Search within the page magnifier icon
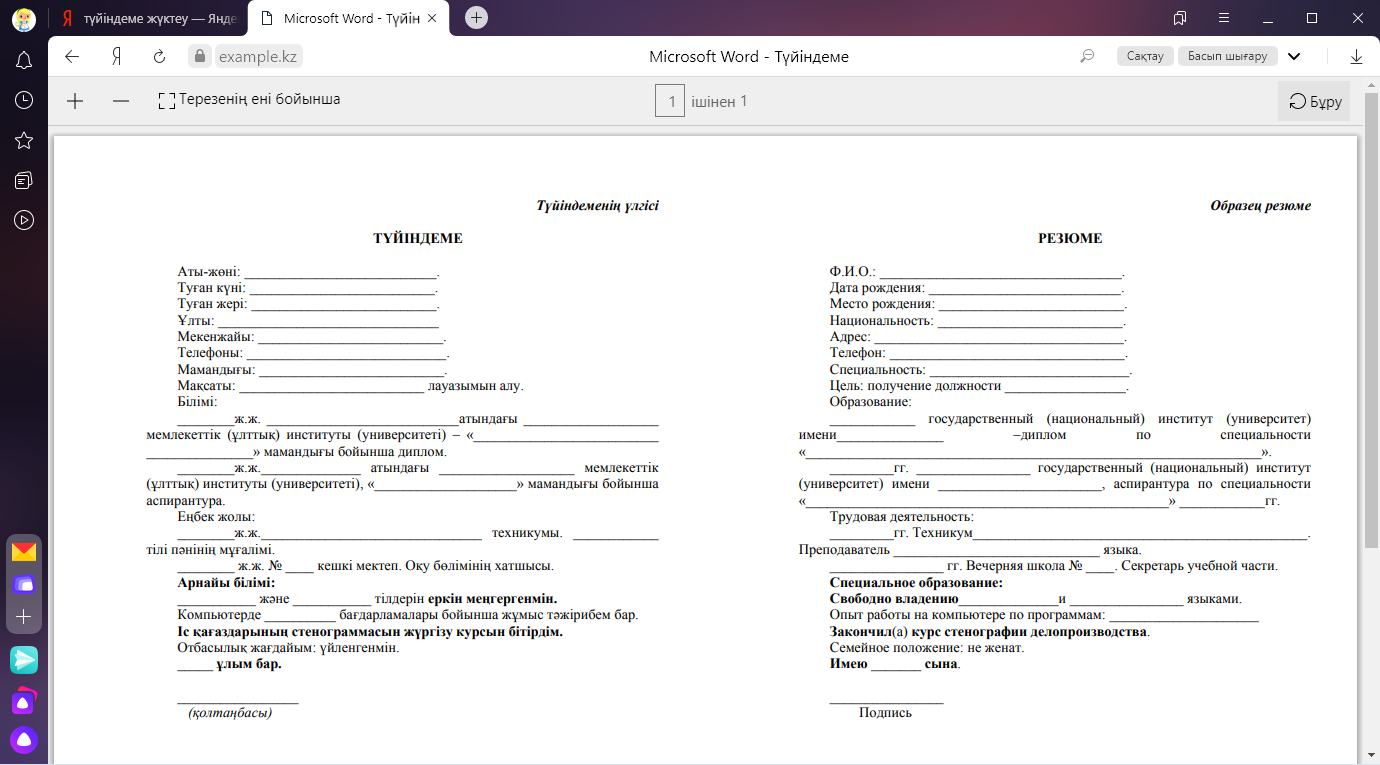Screen dimensions: 1380x765 1088,56
